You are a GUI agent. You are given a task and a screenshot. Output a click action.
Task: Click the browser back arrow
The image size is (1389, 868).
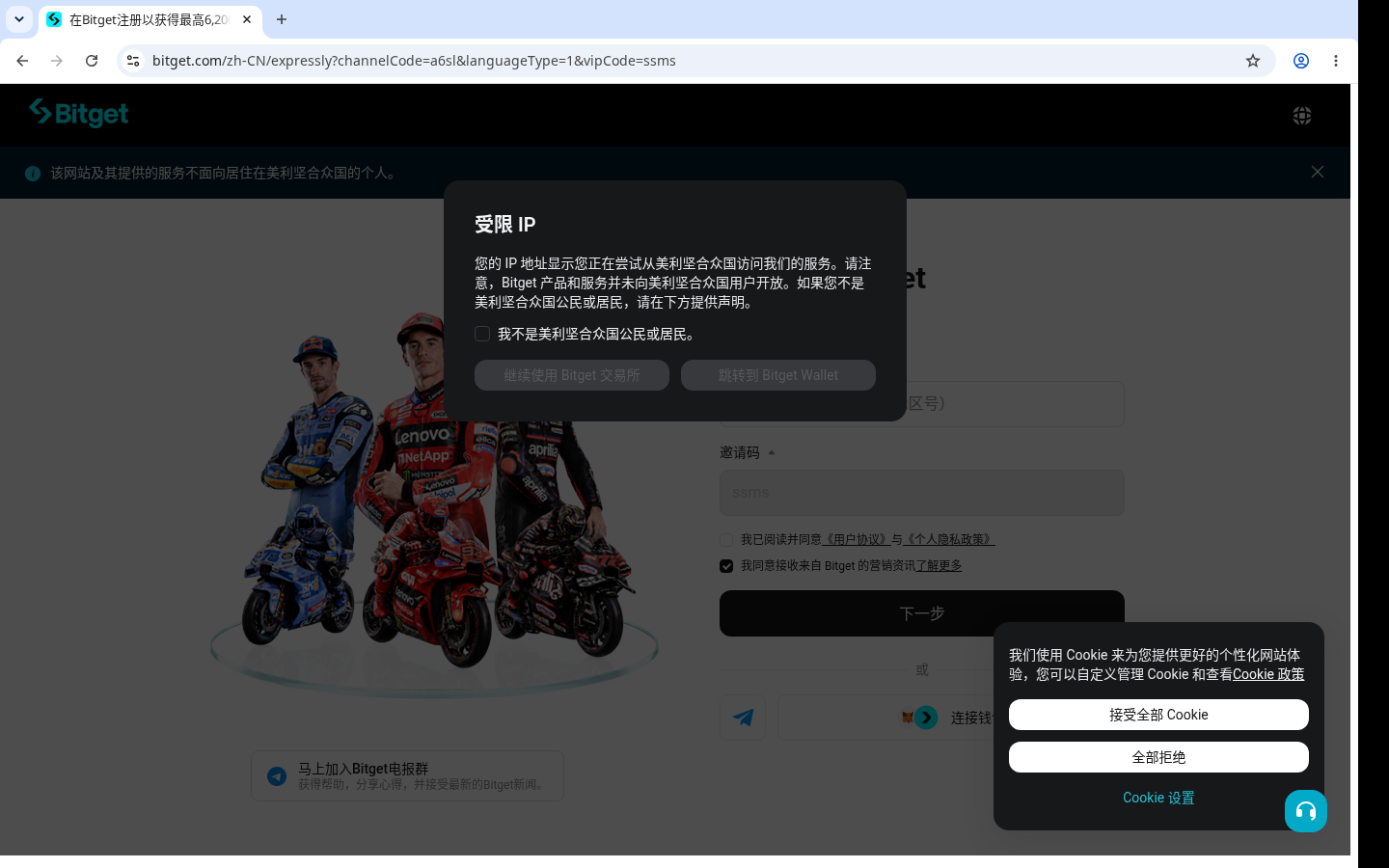tap(22, 61)
